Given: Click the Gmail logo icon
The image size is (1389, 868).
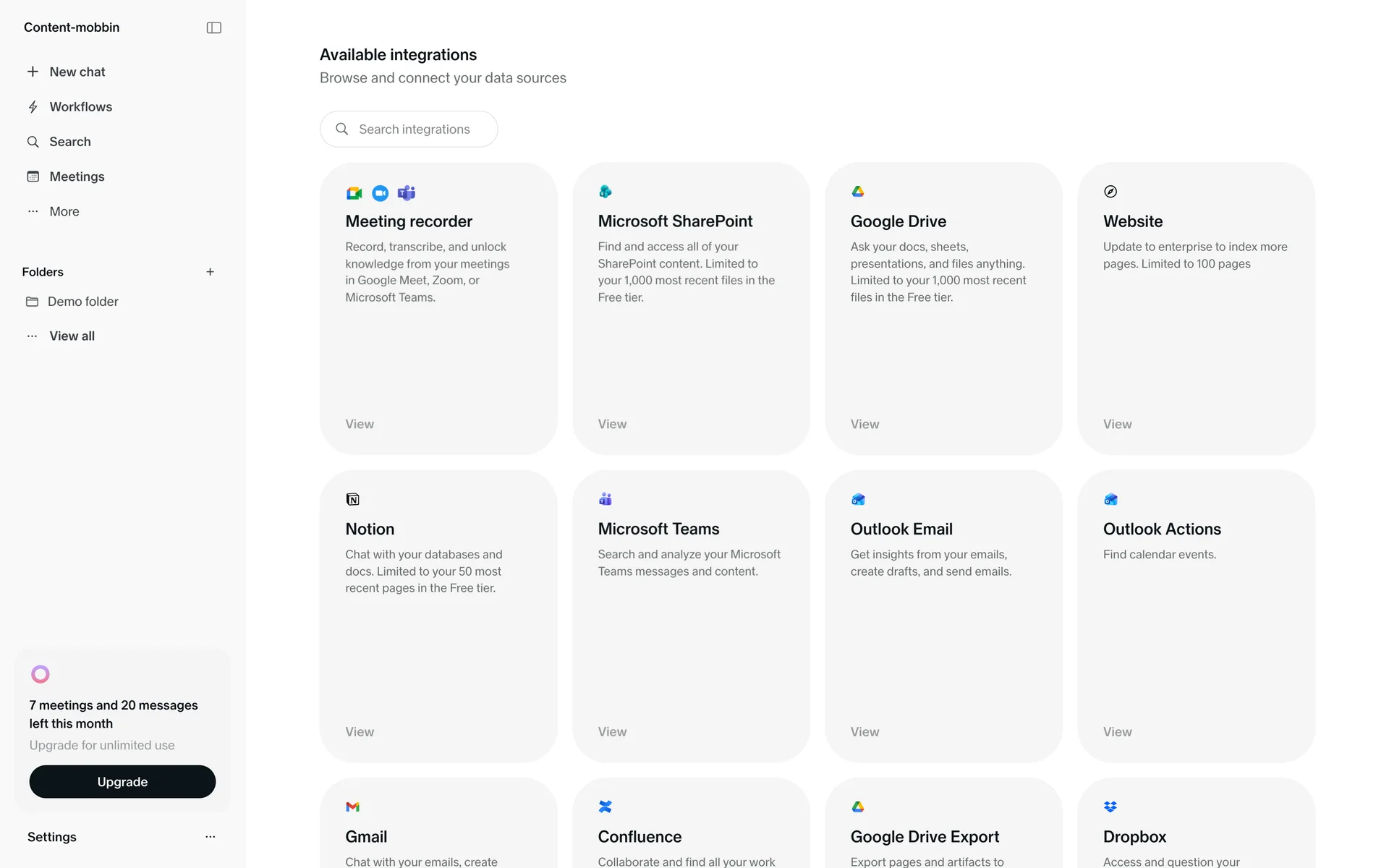Looking at the screenshot, I should tap(353, 807).
